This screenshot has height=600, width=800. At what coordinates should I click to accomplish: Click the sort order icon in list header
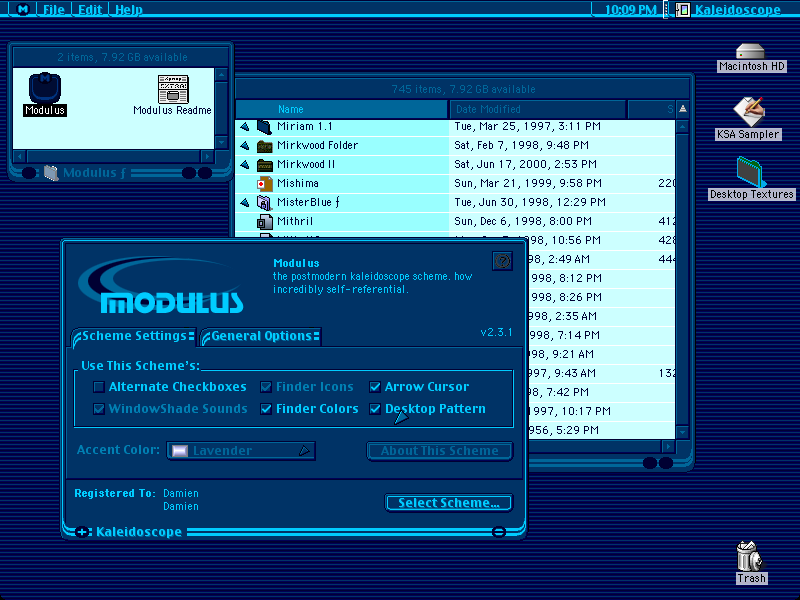[x=683, y=109]
